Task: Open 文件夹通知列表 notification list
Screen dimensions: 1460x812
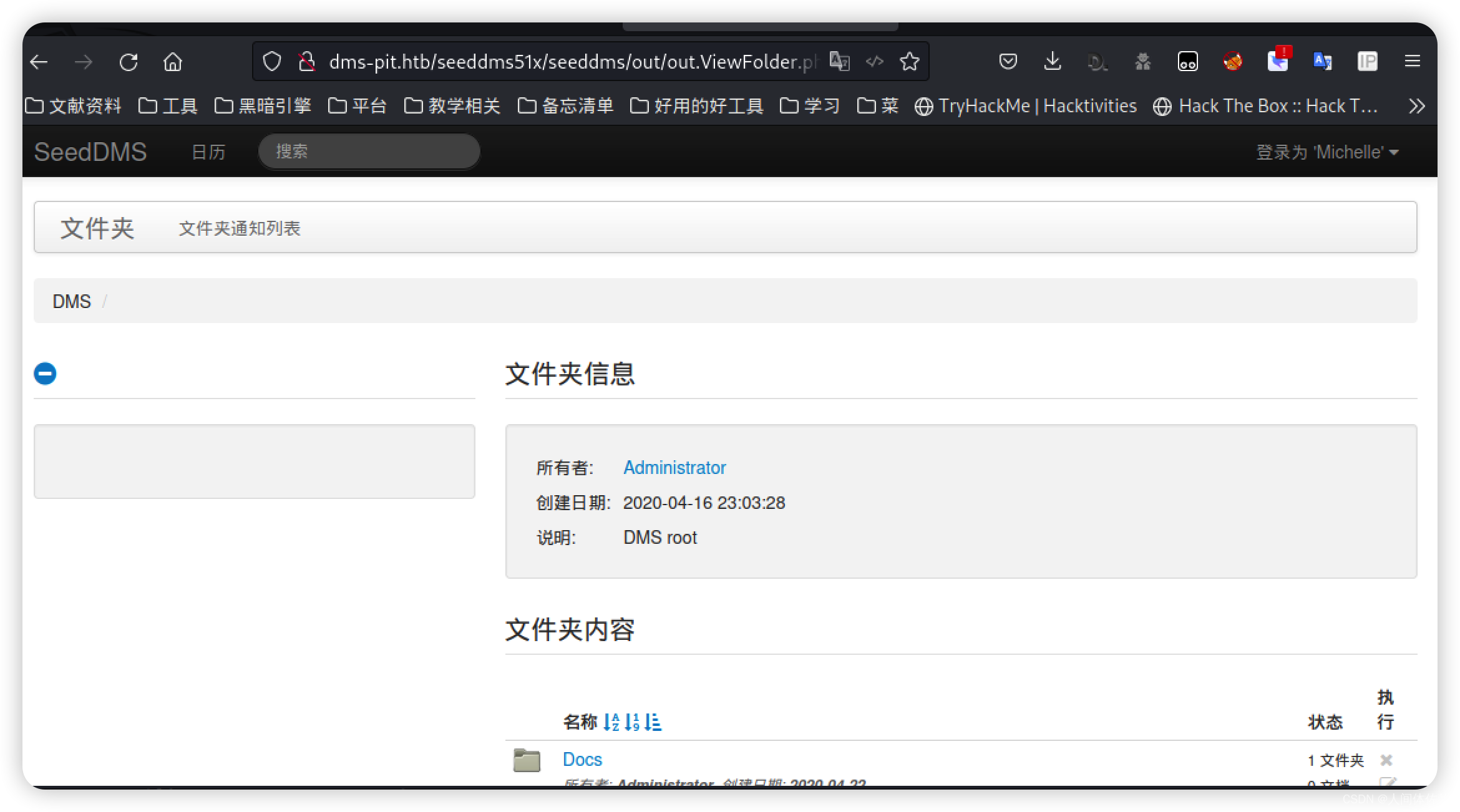Action: coord(240,228)
